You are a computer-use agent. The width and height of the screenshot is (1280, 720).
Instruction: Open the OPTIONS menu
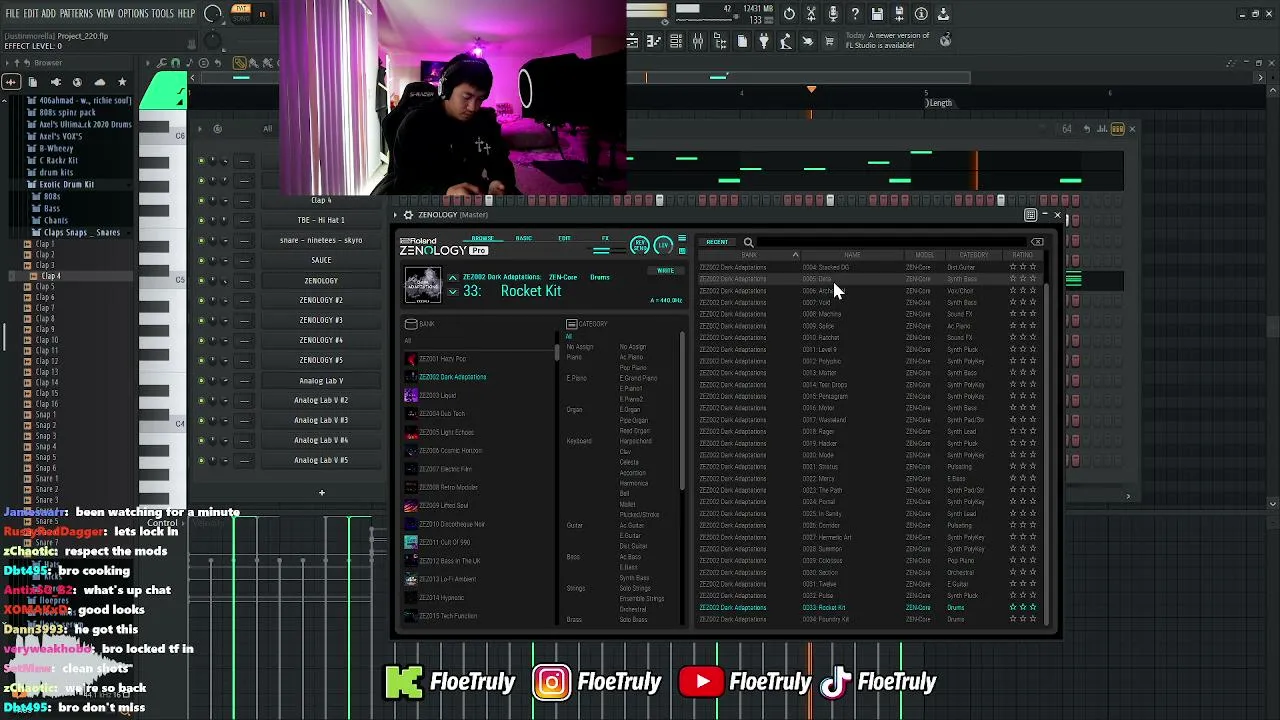tap(133, 13)
